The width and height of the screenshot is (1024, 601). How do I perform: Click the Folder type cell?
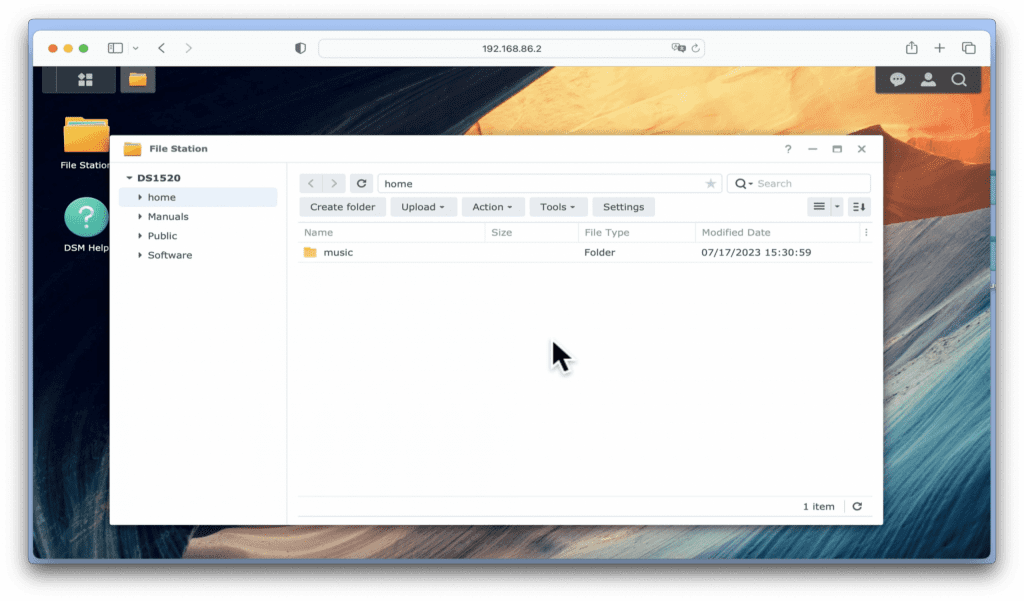coord(600,252)
